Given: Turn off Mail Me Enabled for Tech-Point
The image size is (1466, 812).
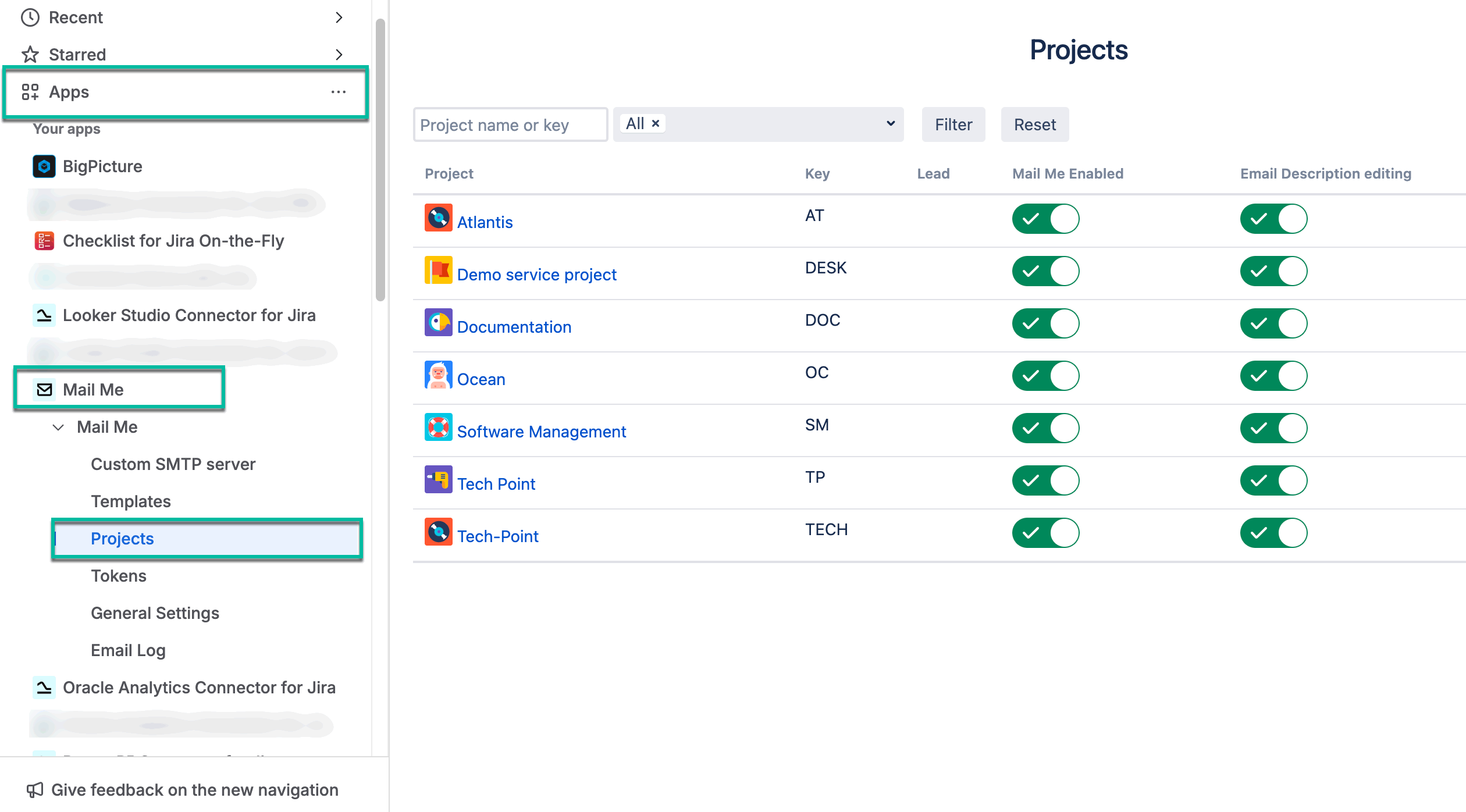Looking at the screenshot, I should pos(1045,533).
